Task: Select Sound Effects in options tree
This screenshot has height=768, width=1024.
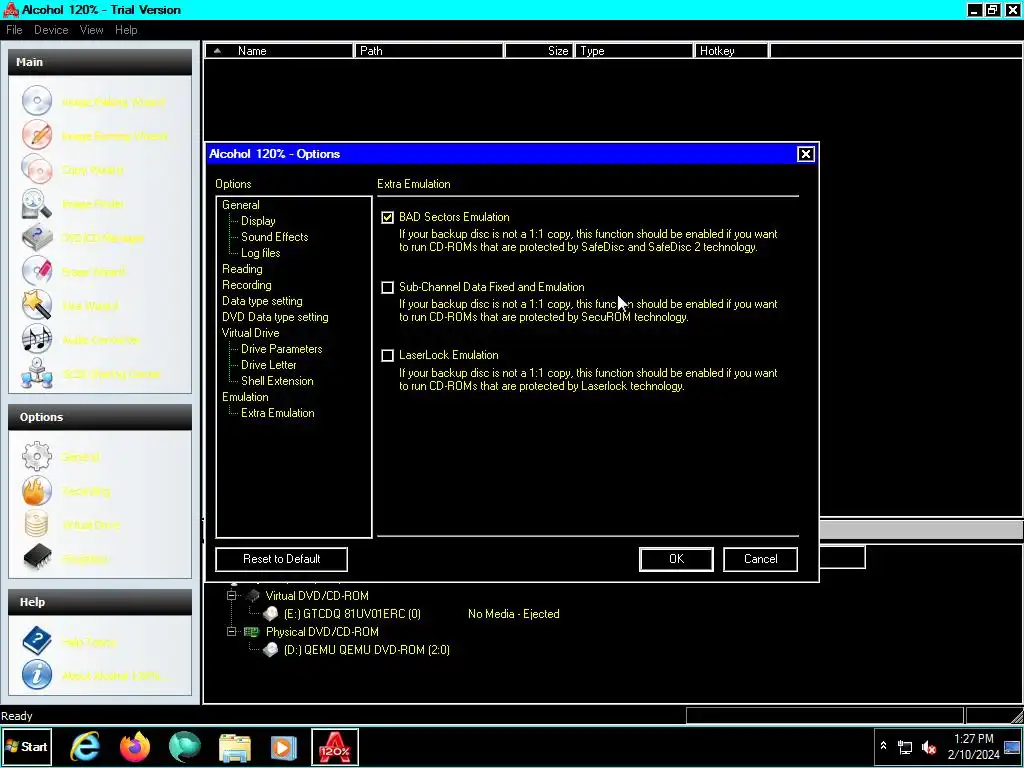Action: coord(274,237)
